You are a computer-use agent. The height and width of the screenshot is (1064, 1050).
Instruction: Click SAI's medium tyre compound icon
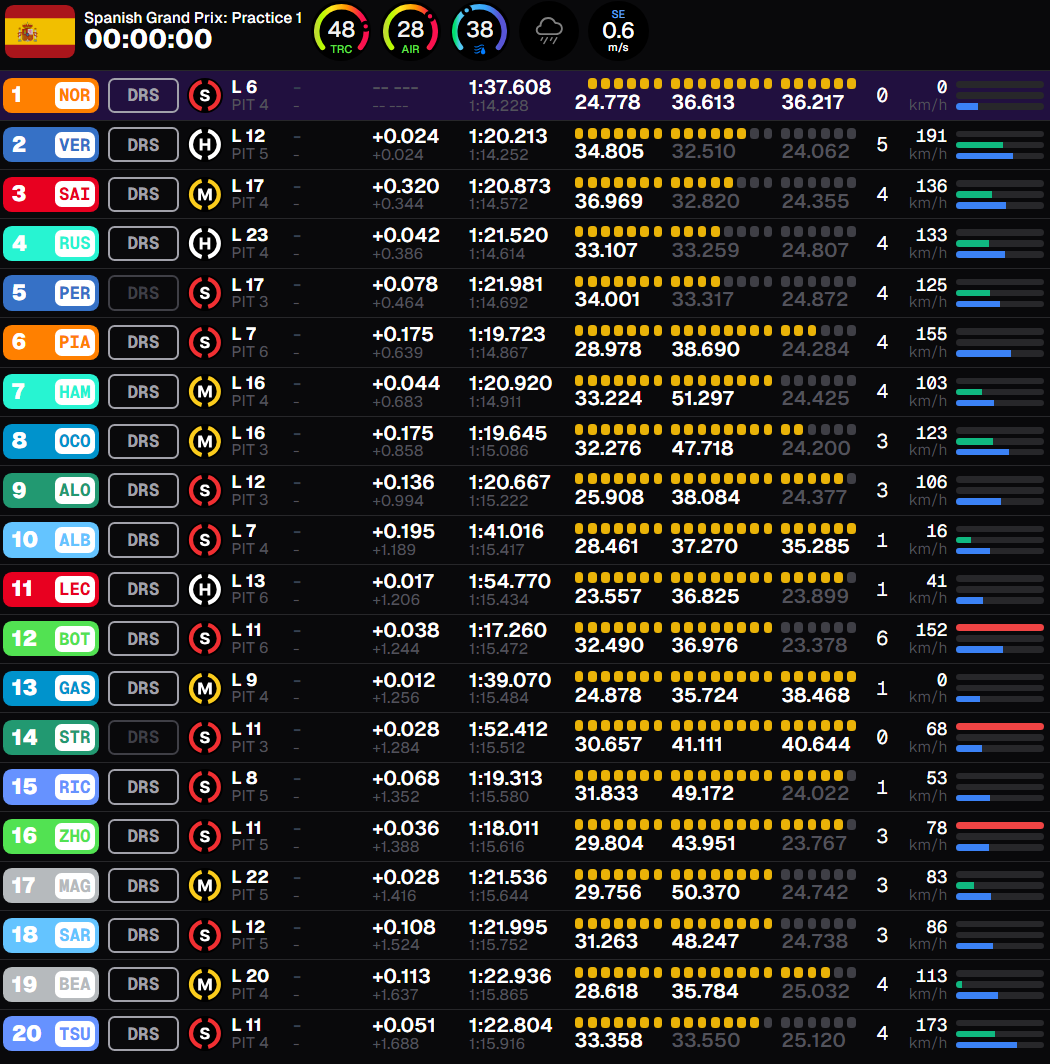click(204, 195)
